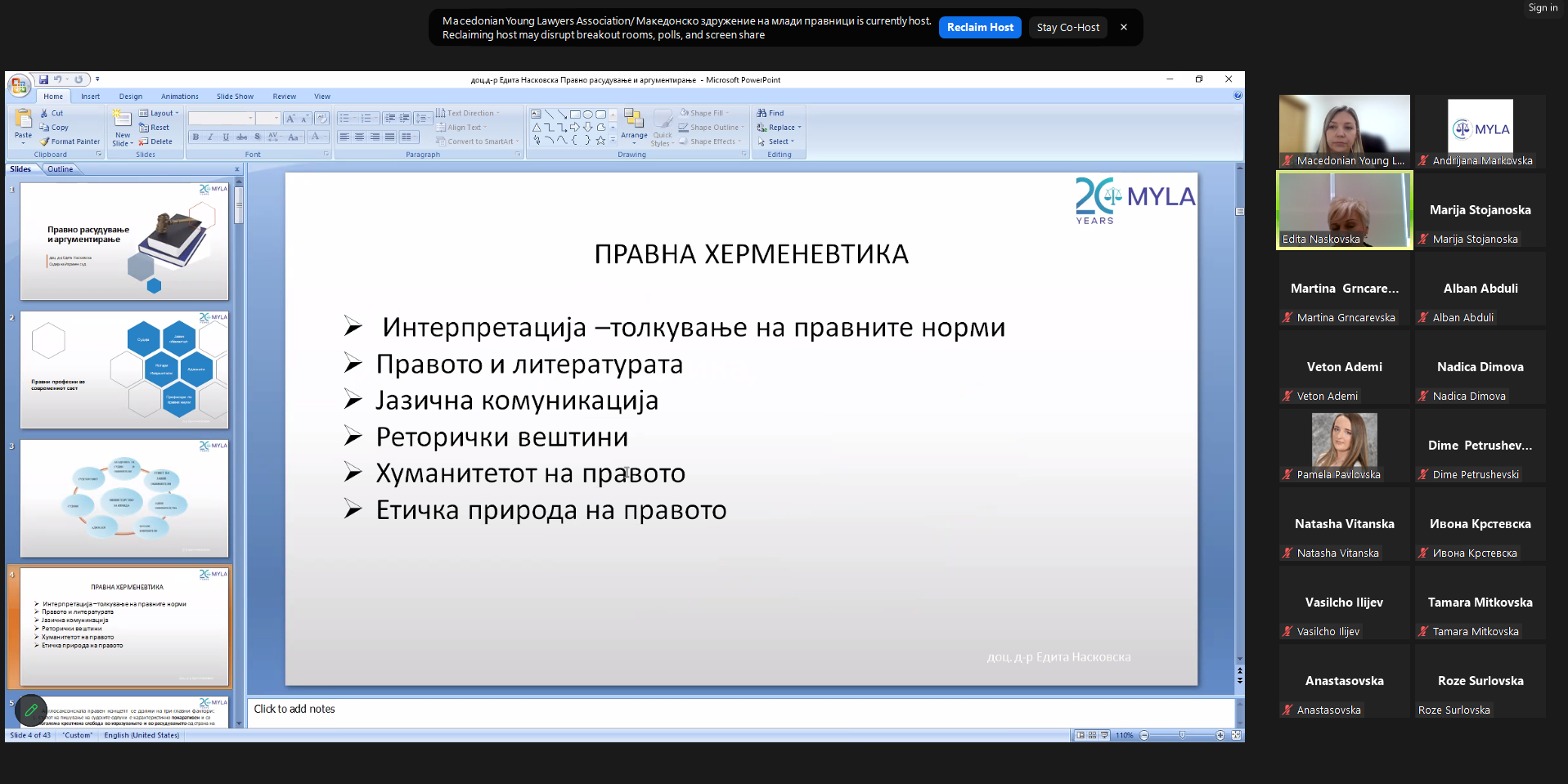
Task: Open the Replace dropdown arrow
Action: click(x=799, y=128)
